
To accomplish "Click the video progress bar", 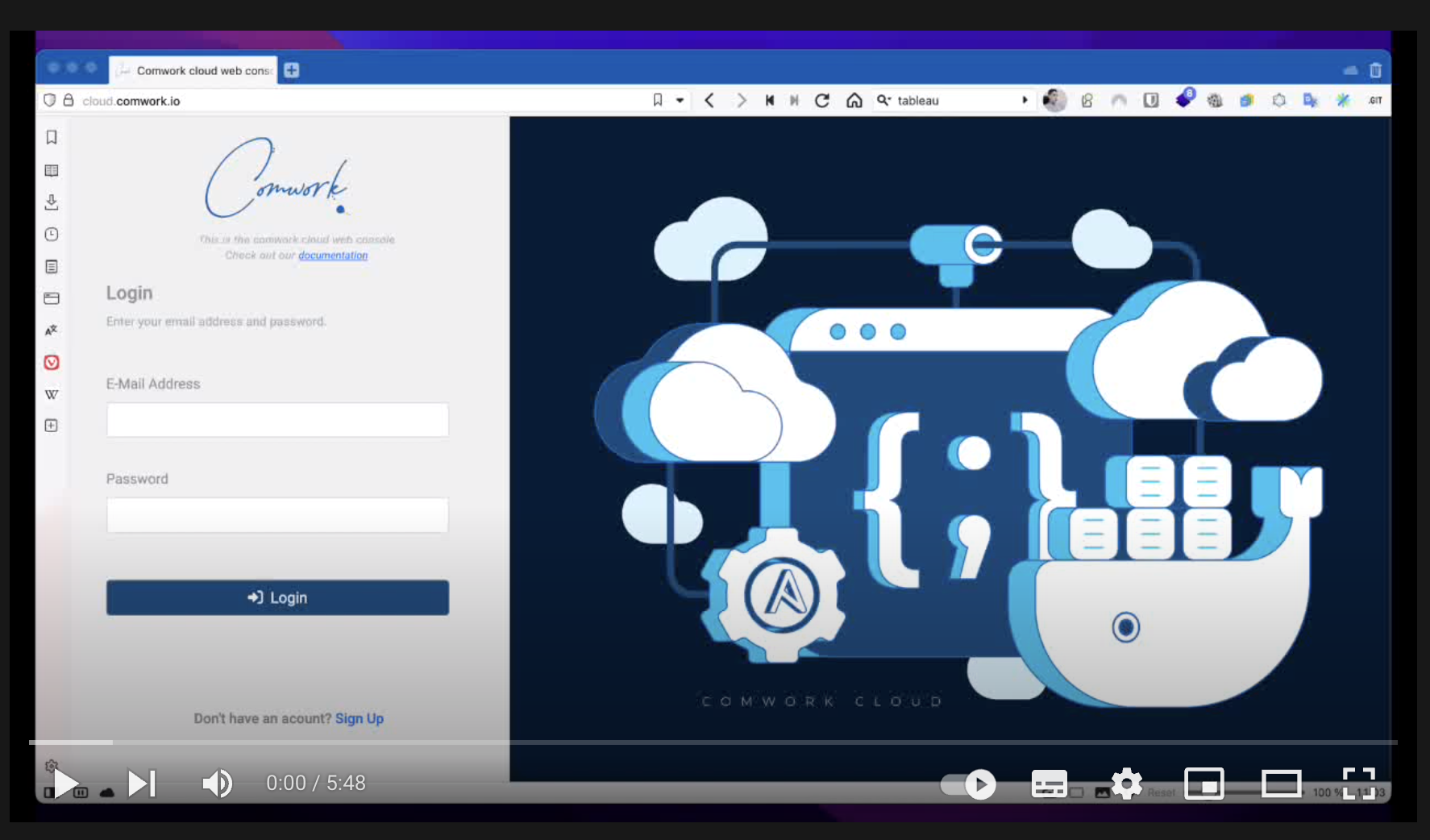I will point(713,742).
